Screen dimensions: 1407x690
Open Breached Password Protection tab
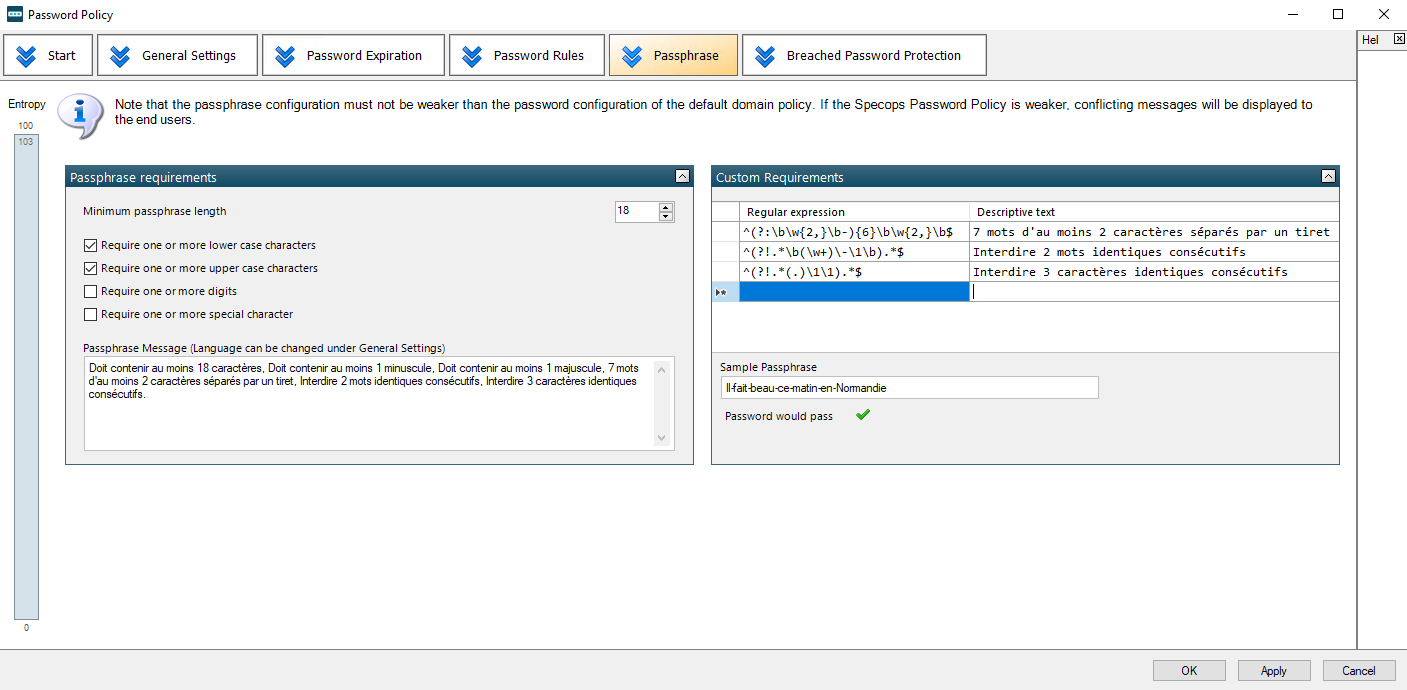point(864,55)
